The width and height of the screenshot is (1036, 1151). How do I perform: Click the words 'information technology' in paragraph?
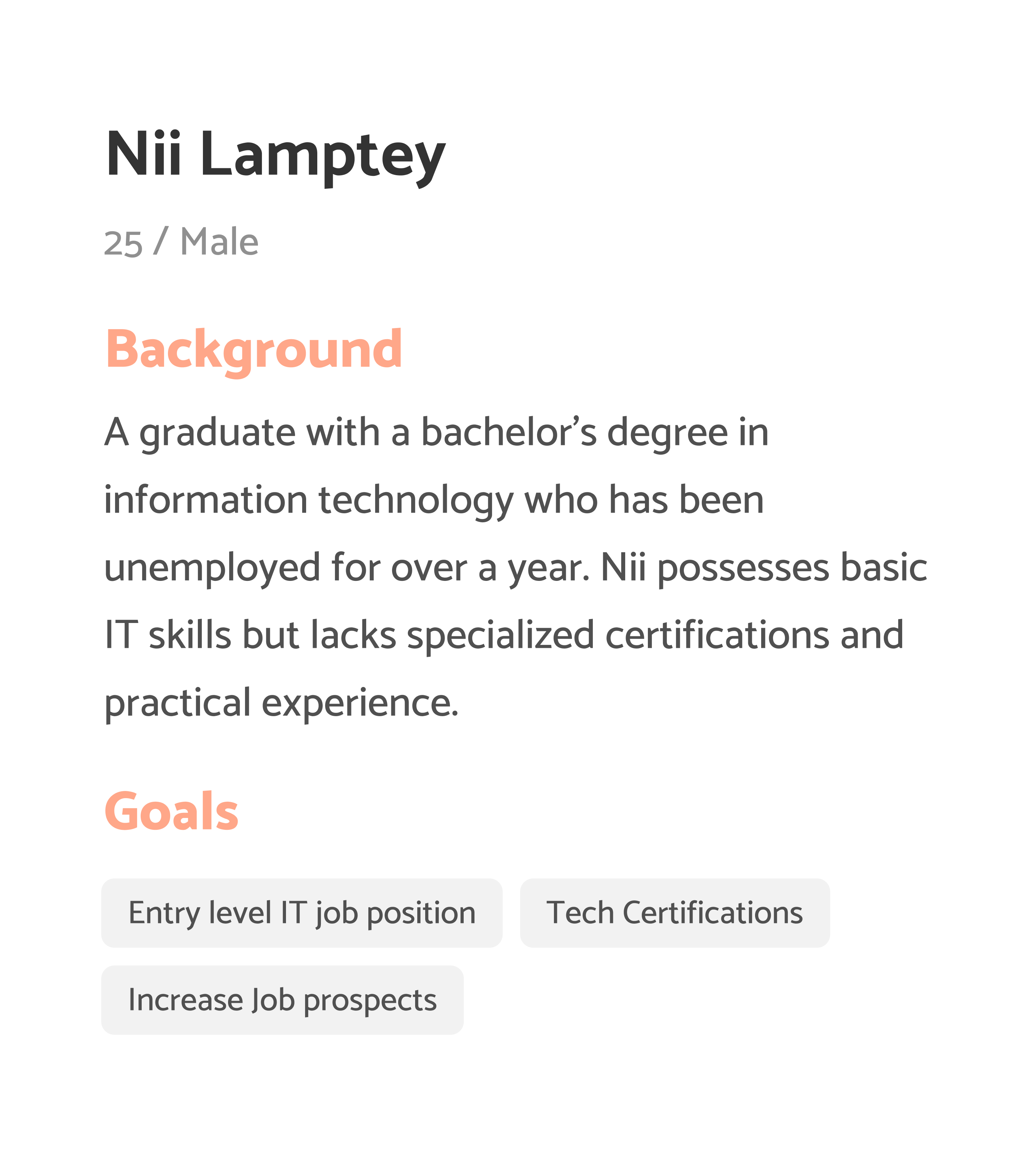(x=309, y=500)
